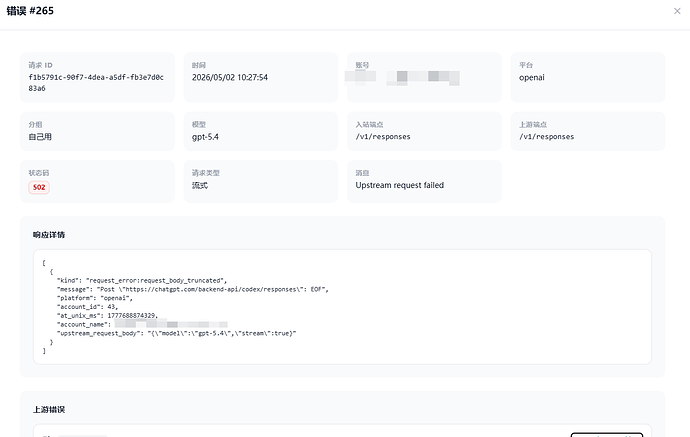Select the model value gpt-5.4
Viewport: 690px width, 437px height.
point(205,137)
